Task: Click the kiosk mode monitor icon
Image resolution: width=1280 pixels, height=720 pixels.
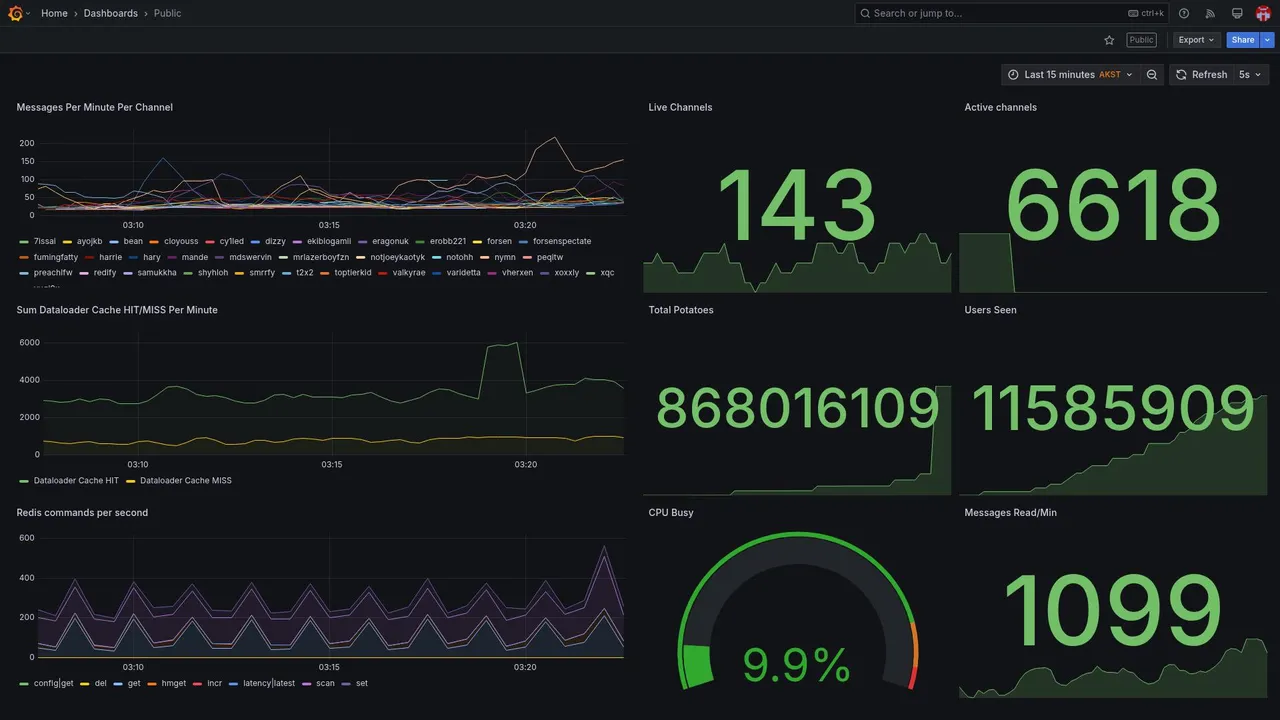Action: point(1237,13)
